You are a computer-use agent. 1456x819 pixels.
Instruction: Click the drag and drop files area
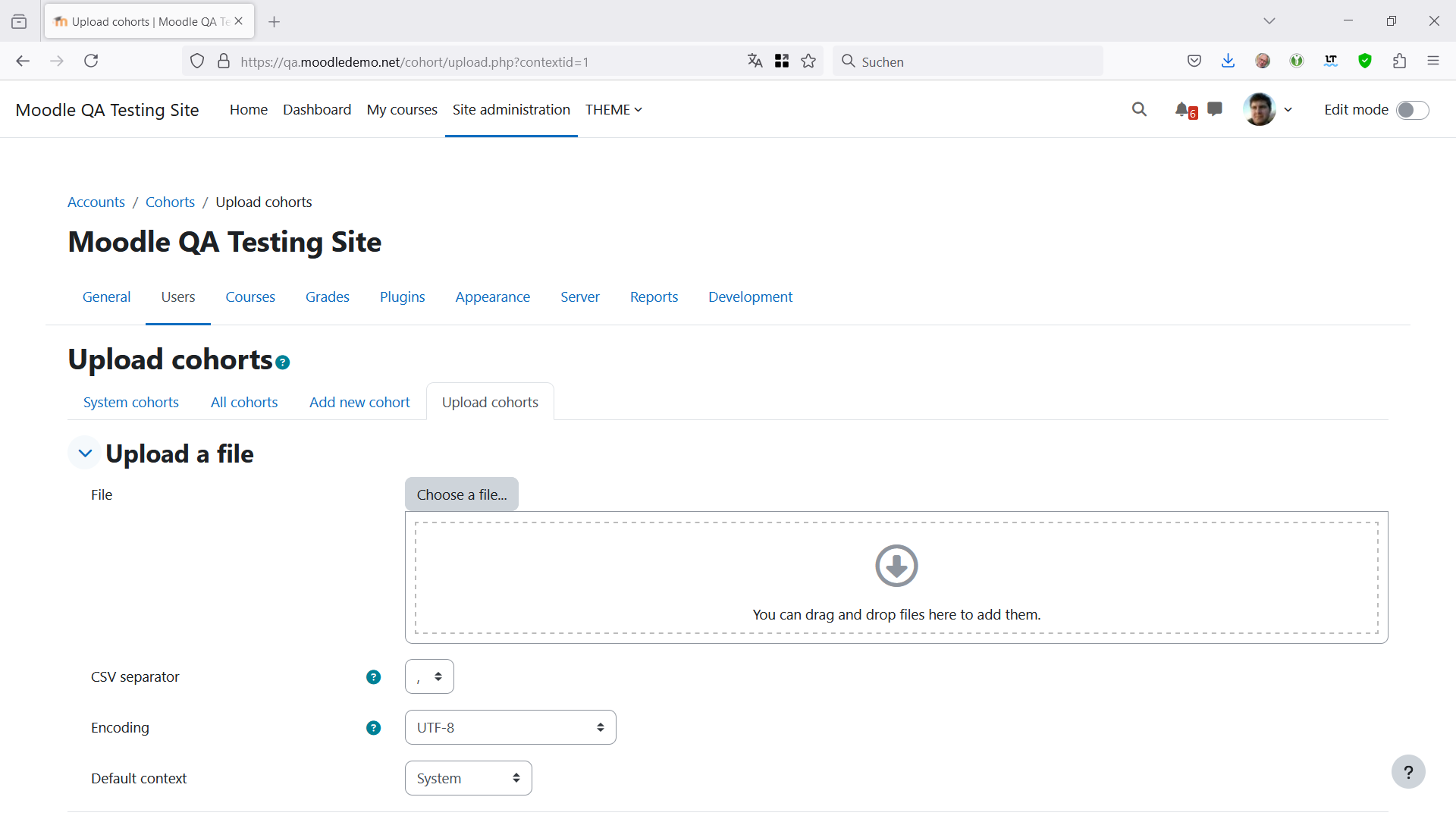(896, 578)
